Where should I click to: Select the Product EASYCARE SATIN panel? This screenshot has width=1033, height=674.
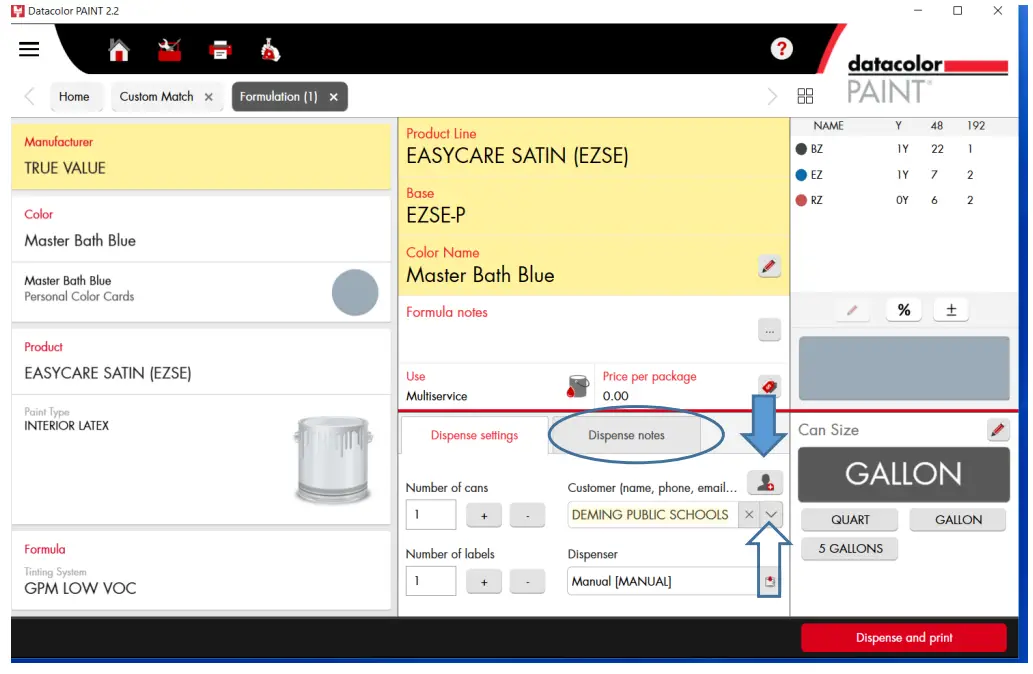(201, 361)
